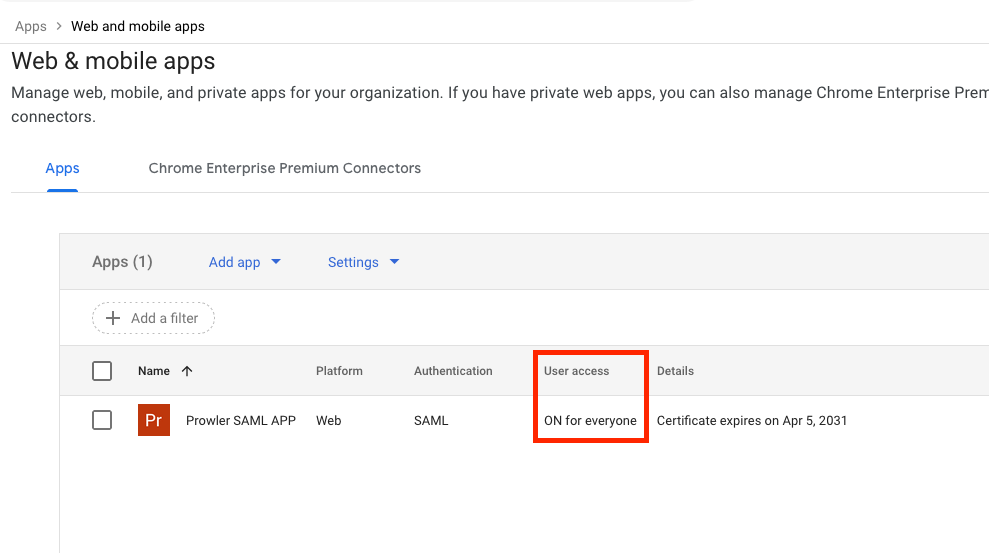Click Web and mobile apps breadcrumb
989x553 pixels.
pos(138,26)
